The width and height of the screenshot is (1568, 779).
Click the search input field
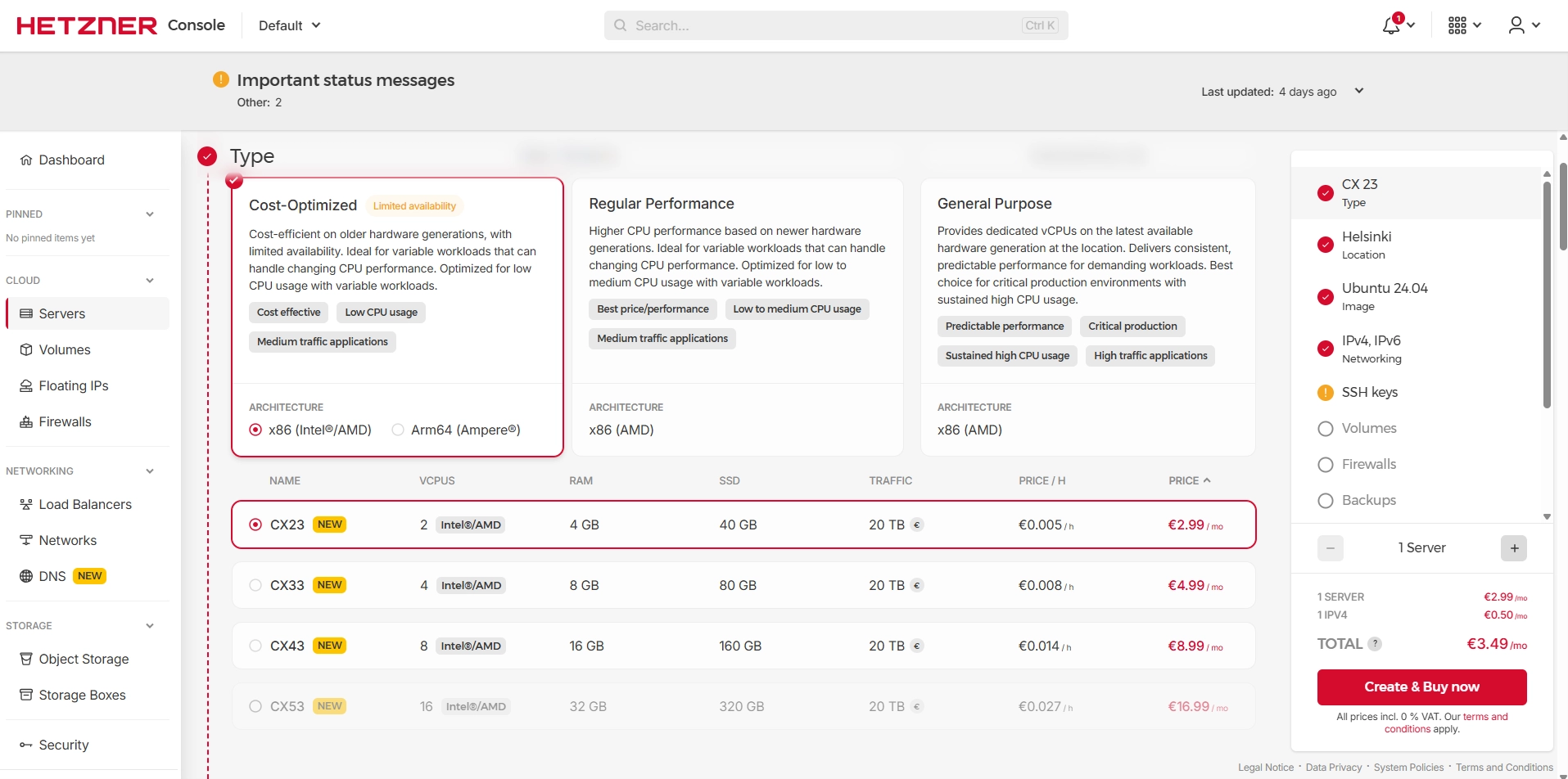(827, 25)
